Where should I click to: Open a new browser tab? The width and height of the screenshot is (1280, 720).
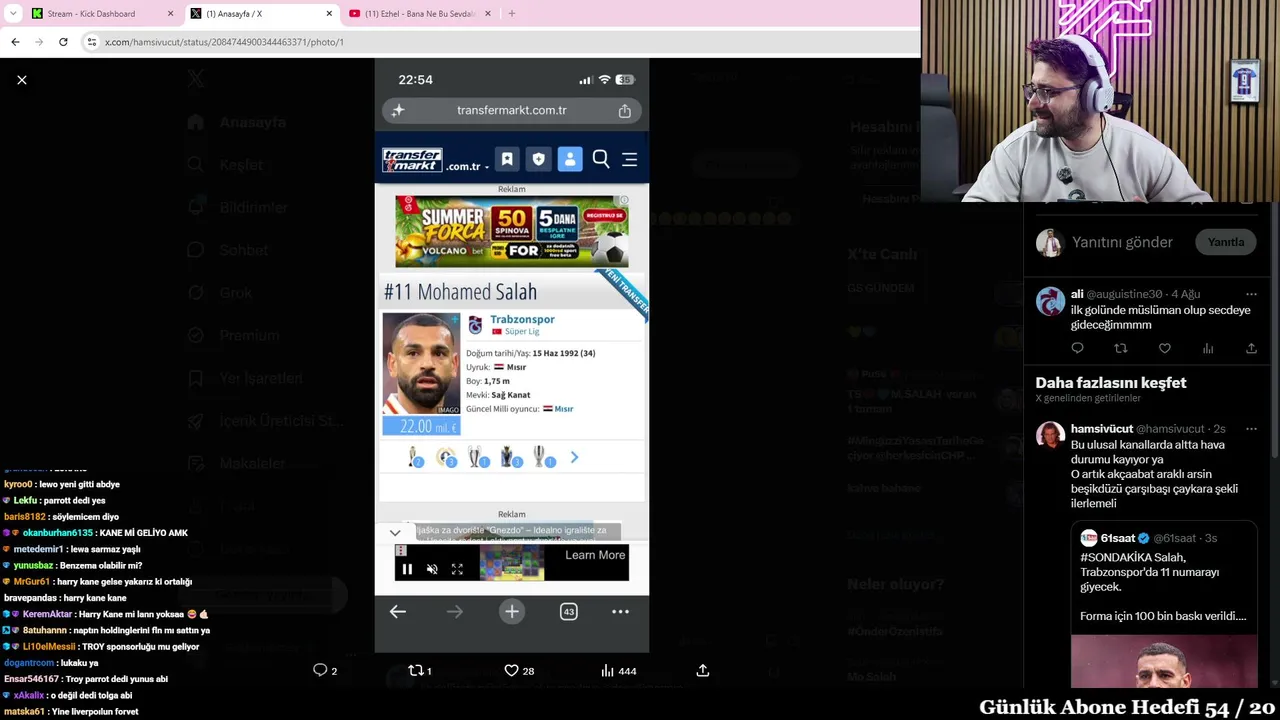coord(512,14)
